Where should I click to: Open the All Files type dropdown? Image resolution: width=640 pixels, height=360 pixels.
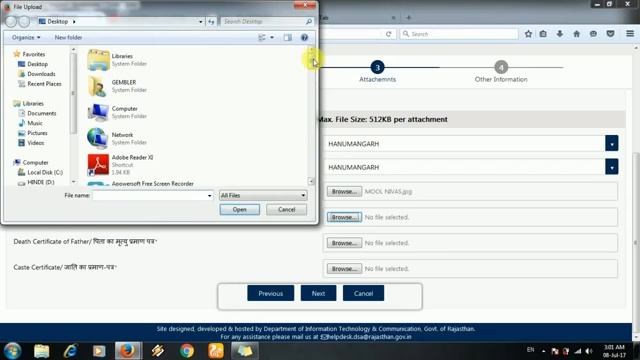point(263,196)
